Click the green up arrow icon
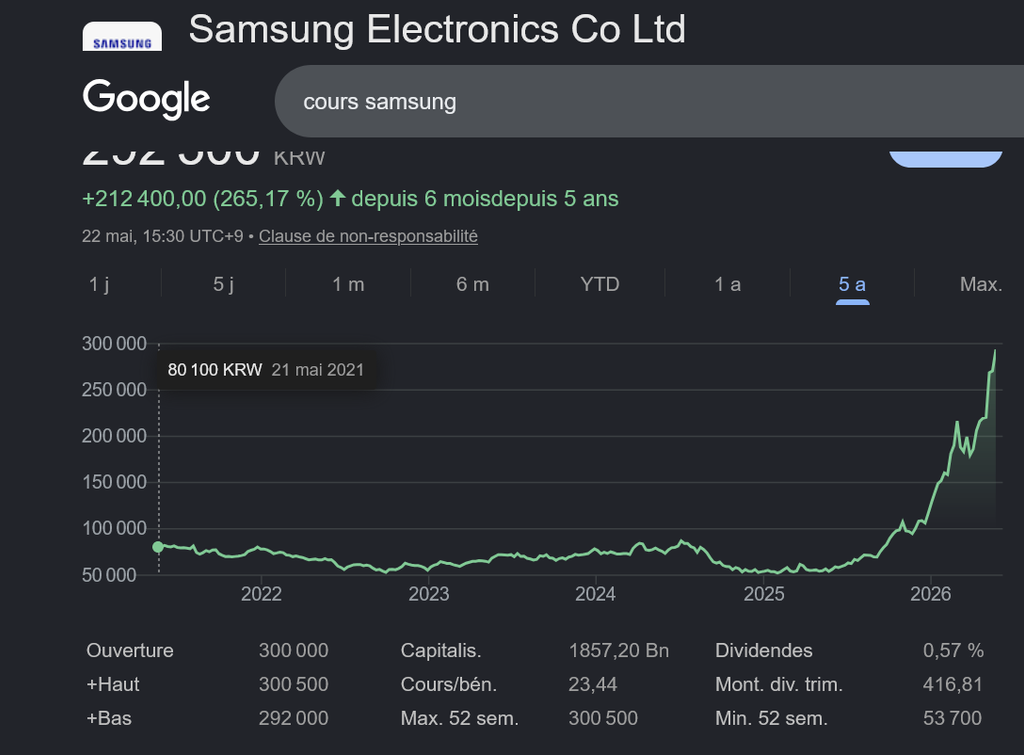Viewport: 1024px width, 755px height. (337, 198)
